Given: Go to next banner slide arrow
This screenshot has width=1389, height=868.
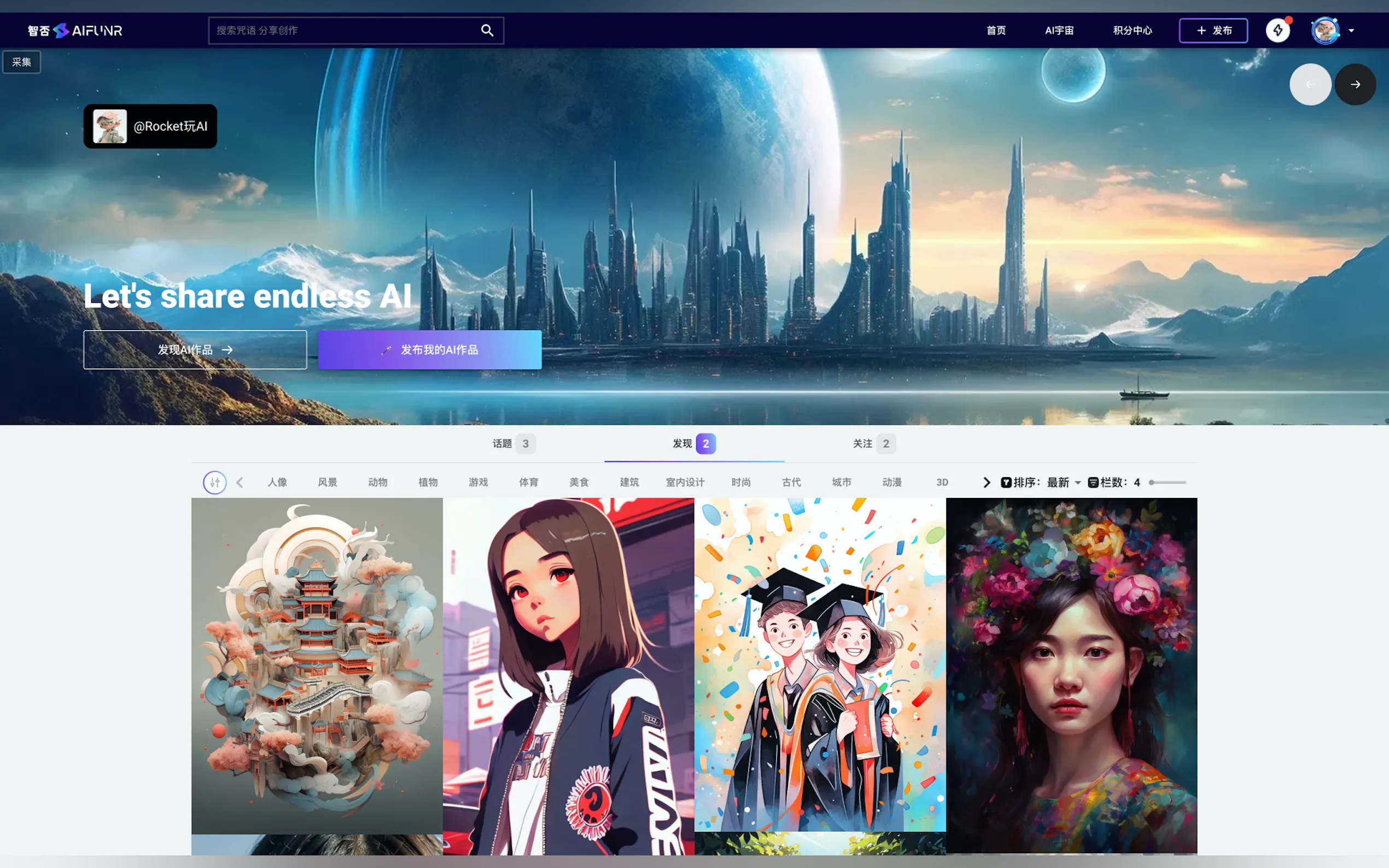Looking at the screenshot, I should (x=1355, y=84).
